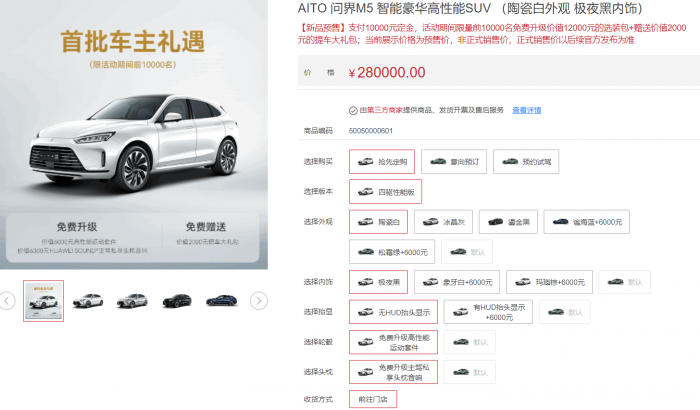Select 免费升级主驾私享头枕音响 option
Screen dimensions: 700x410
(x=393, y=372)
